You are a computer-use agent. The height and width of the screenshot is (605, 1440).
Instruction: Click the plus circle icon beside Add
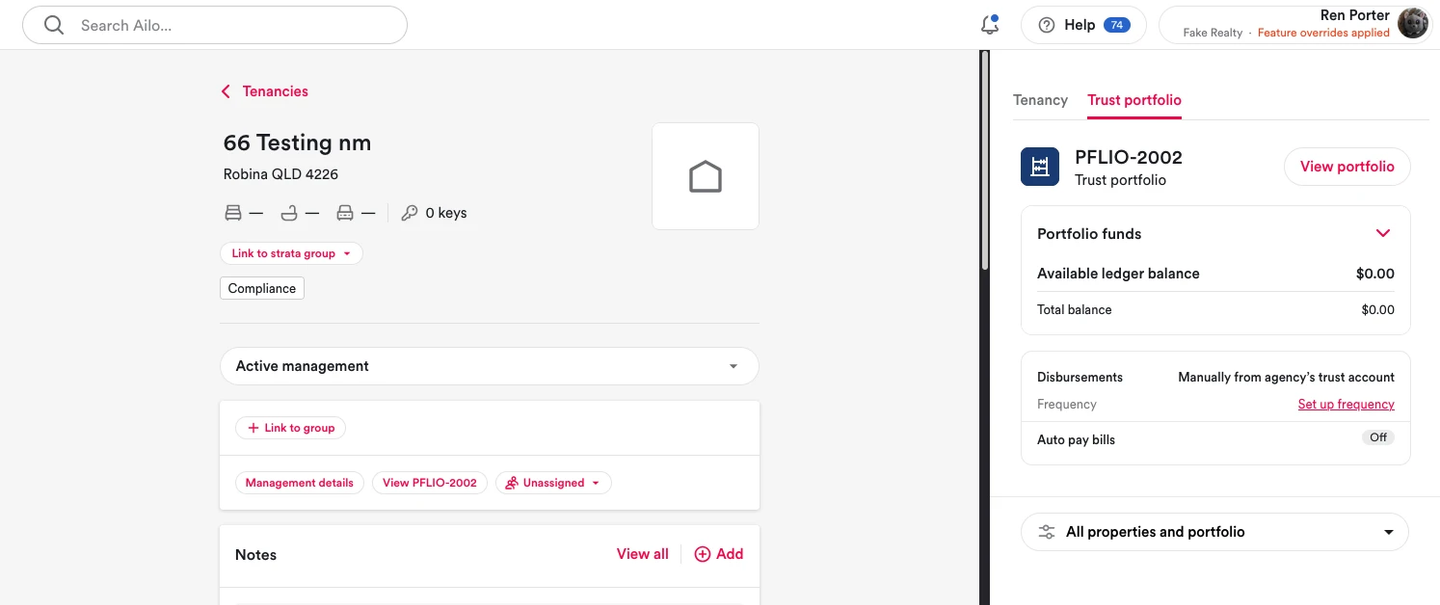(702, 554)
